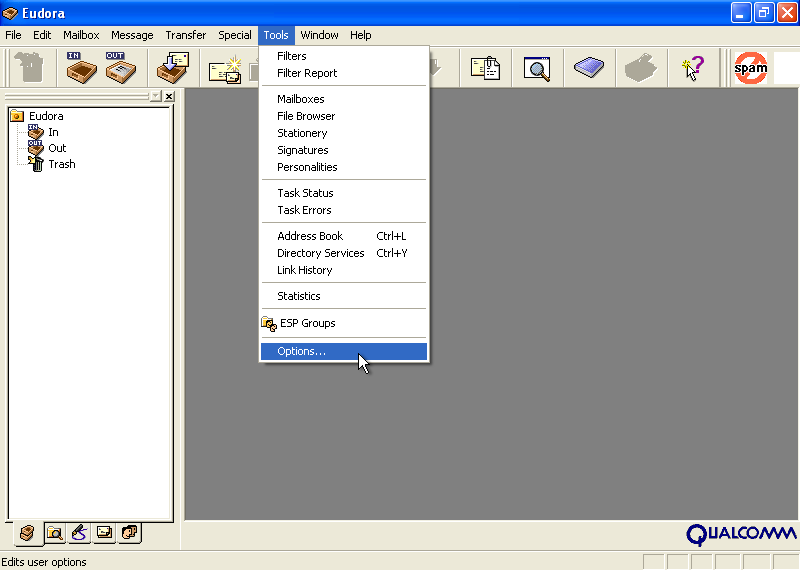Select the Stationery tab icon
This screenshot has width=800, height=570.
click(104, 533)
